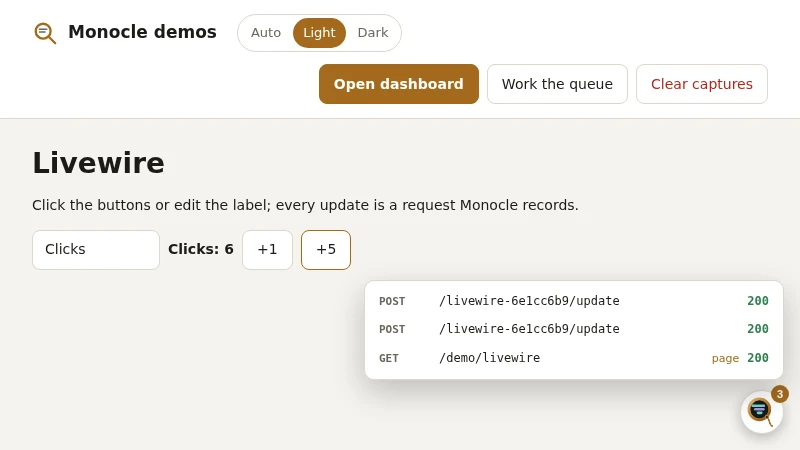
Task: Select the Light theme option
Action: point(319,33)
